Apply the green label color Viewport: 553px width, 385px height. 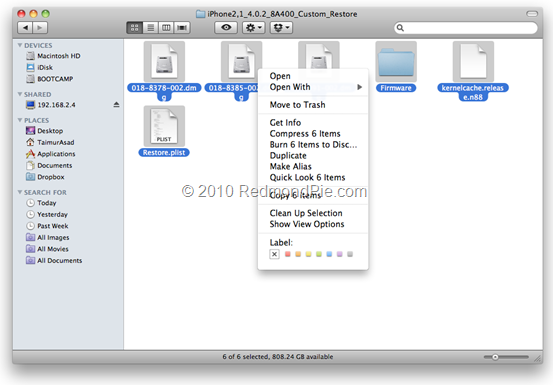[x=319, y=254]
